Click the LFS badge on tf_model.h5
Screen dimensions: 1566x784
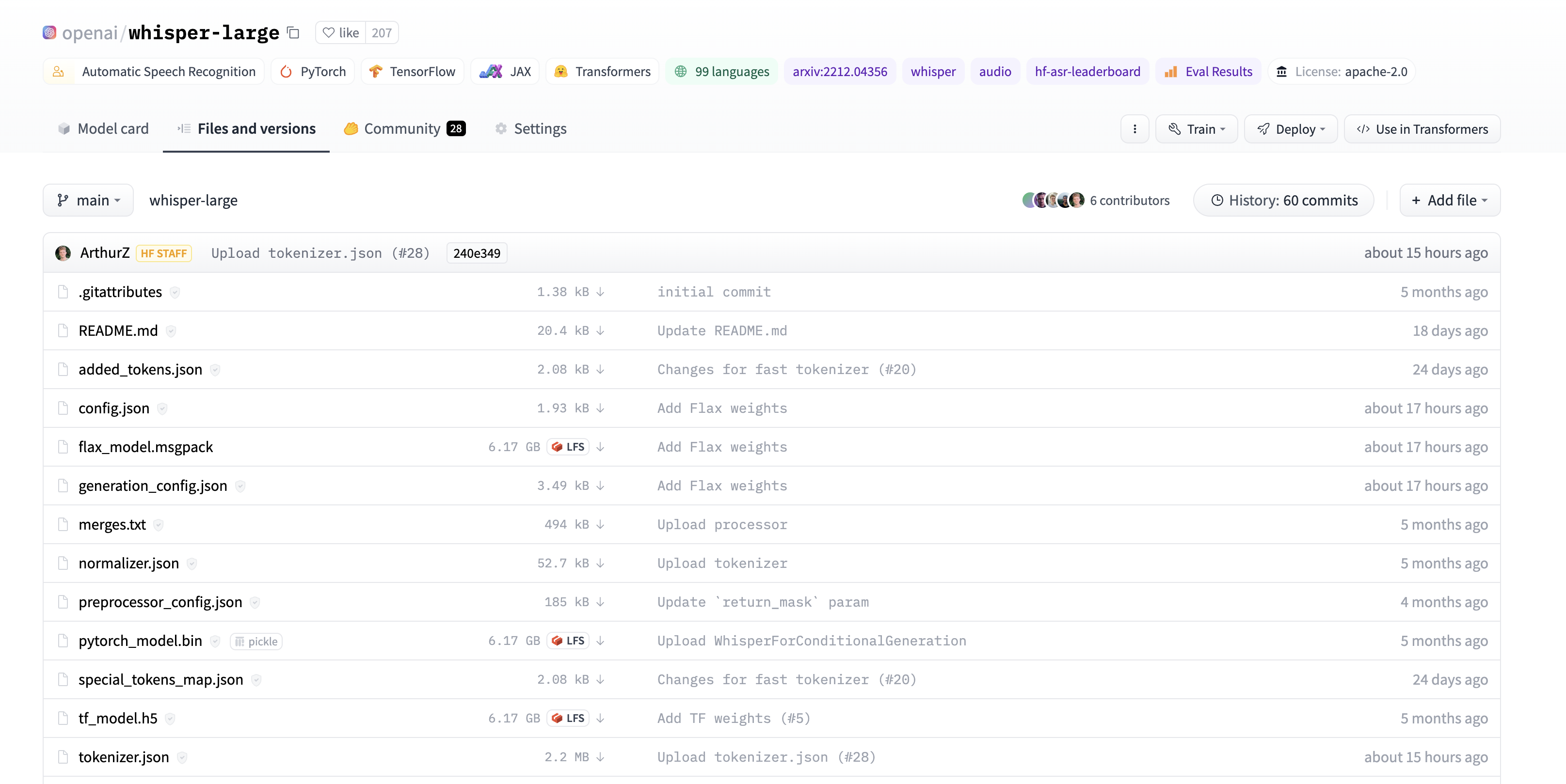point(568,718)
